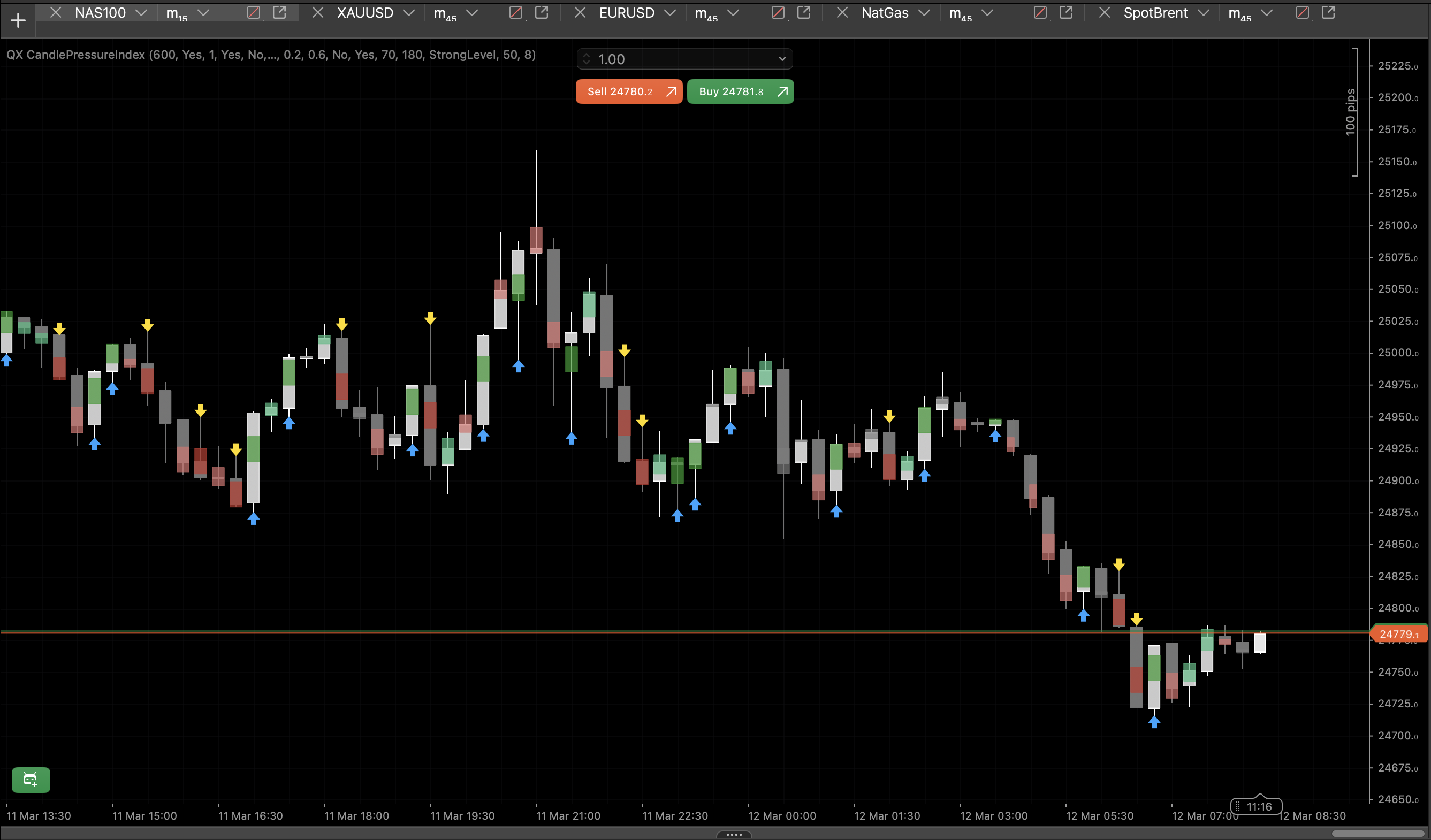Viewport: 1431px width, 840px height.
Task: Detach the EURUSD chart to new window
Action: [x=805, y=12]
